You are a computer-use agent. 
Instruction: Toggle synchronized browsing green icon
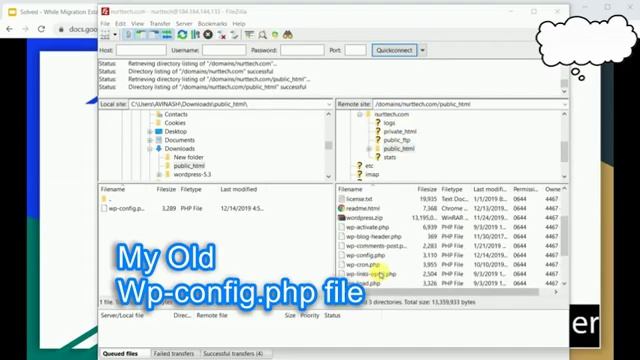pyautogui.click(x=275, y=35)
